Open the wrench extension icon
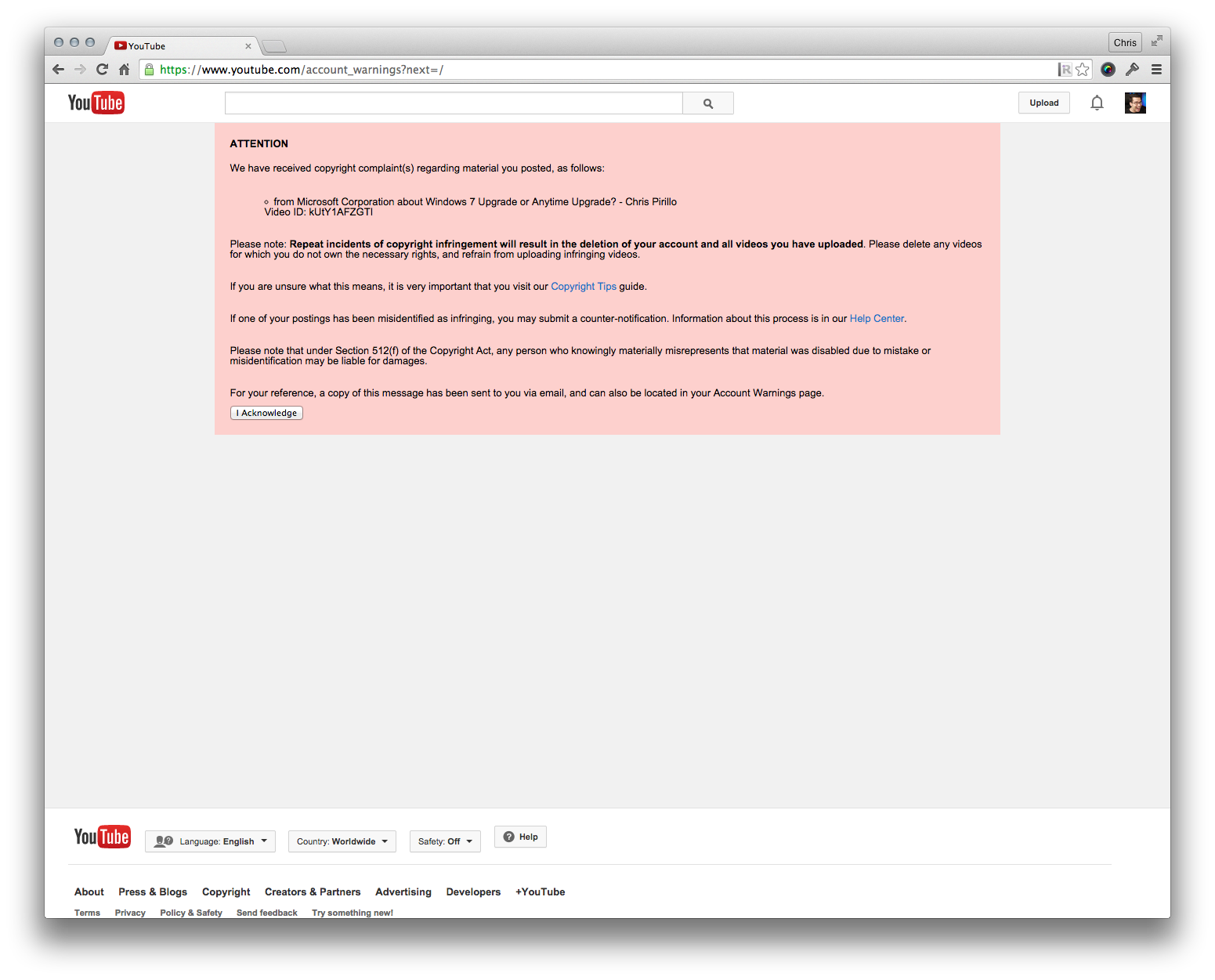The image size is (1215, 980). [x=1132, y=70]
